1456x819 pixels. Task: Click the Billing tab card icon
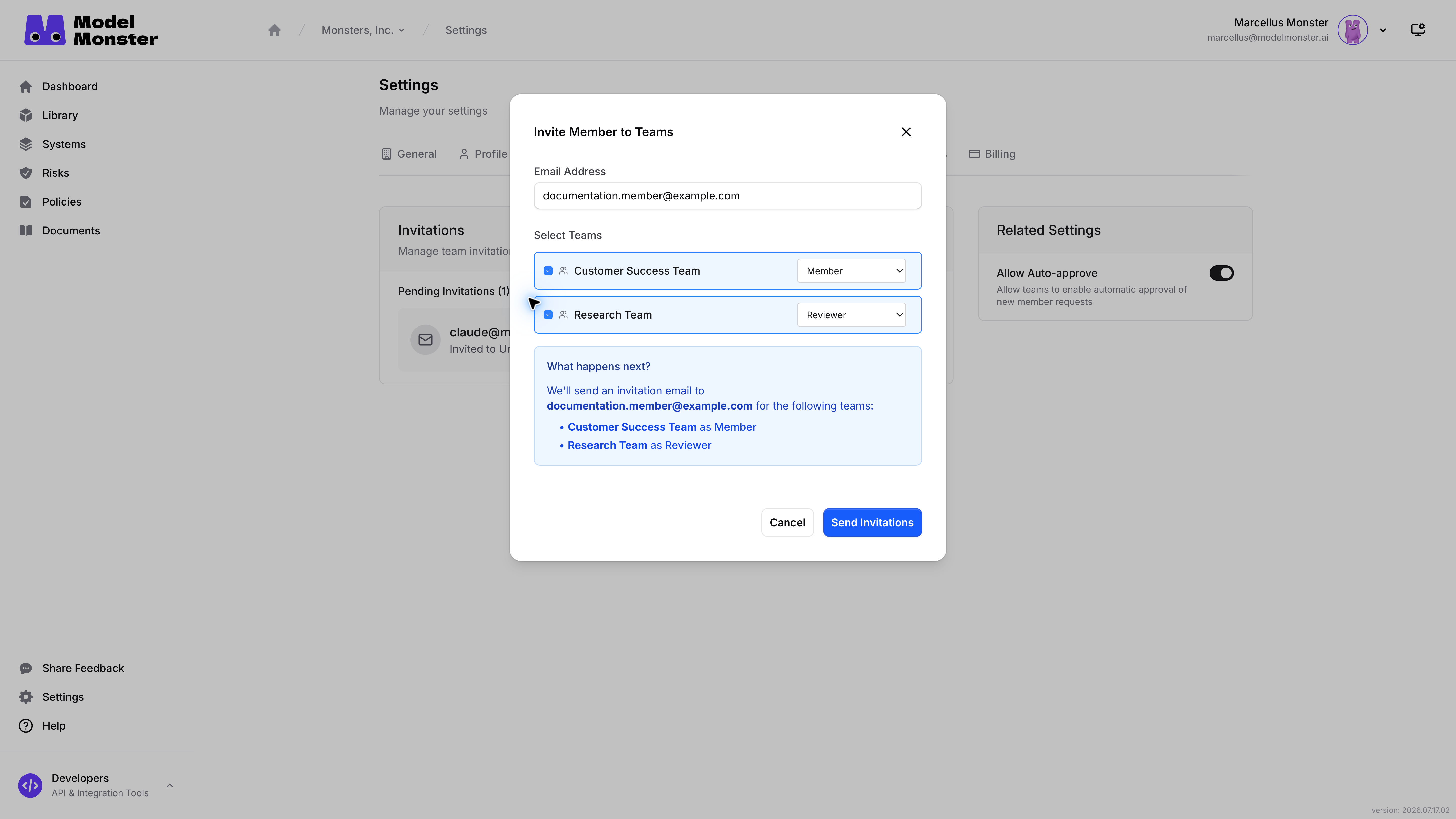tap(974, 154)
